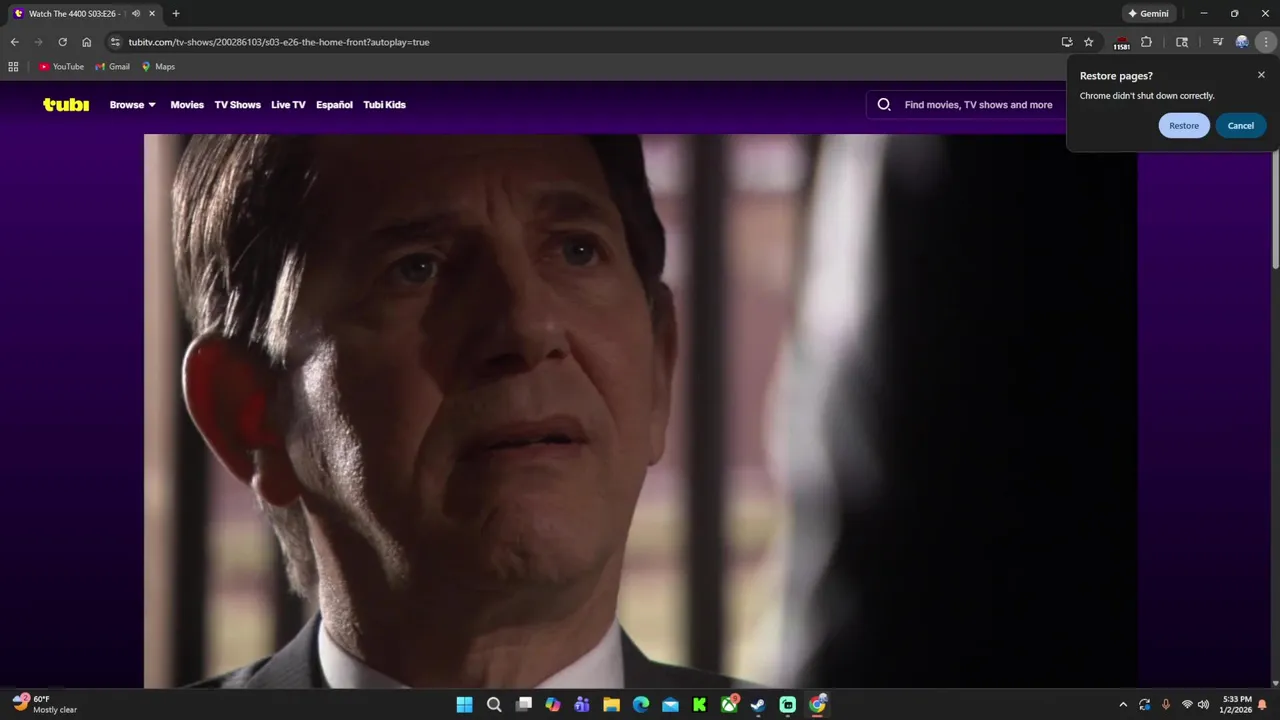
Task: Open the volume speaker tray icon
Action: [1203, 704]
